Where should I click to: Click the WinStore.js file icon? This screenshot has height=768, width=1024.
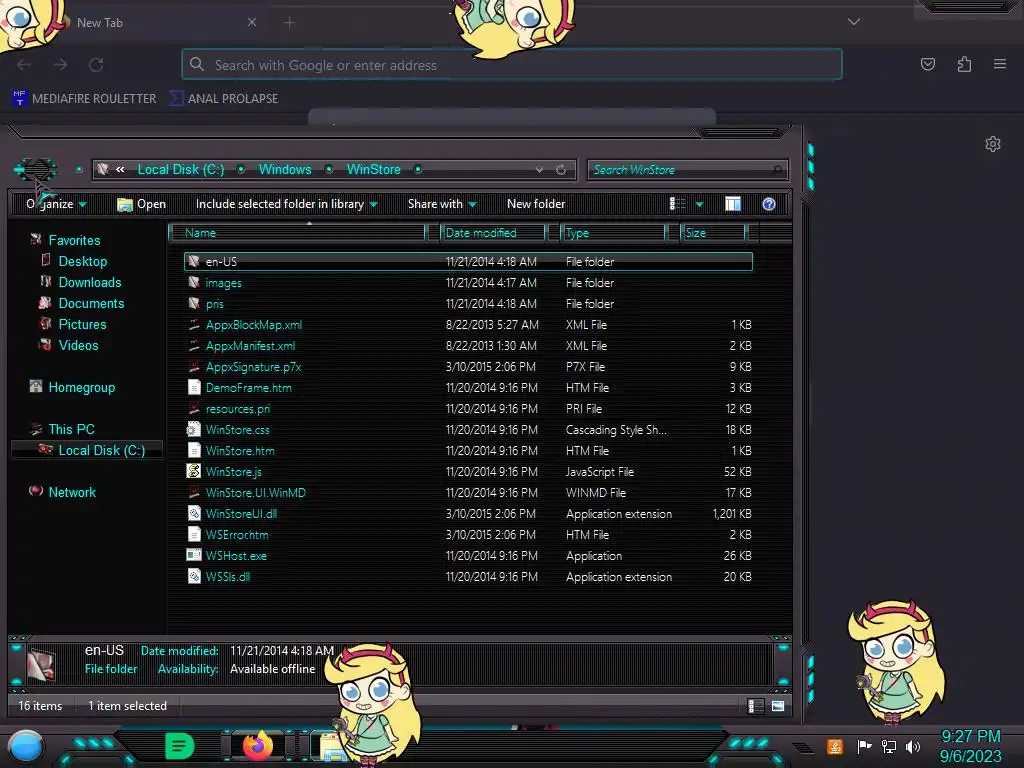coord(193,471)
